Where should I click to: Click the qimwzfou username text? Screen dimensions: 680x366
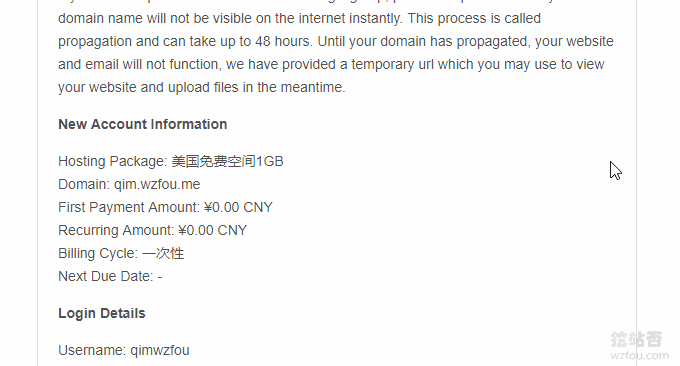pyautogui.click(x=160, y=350)
